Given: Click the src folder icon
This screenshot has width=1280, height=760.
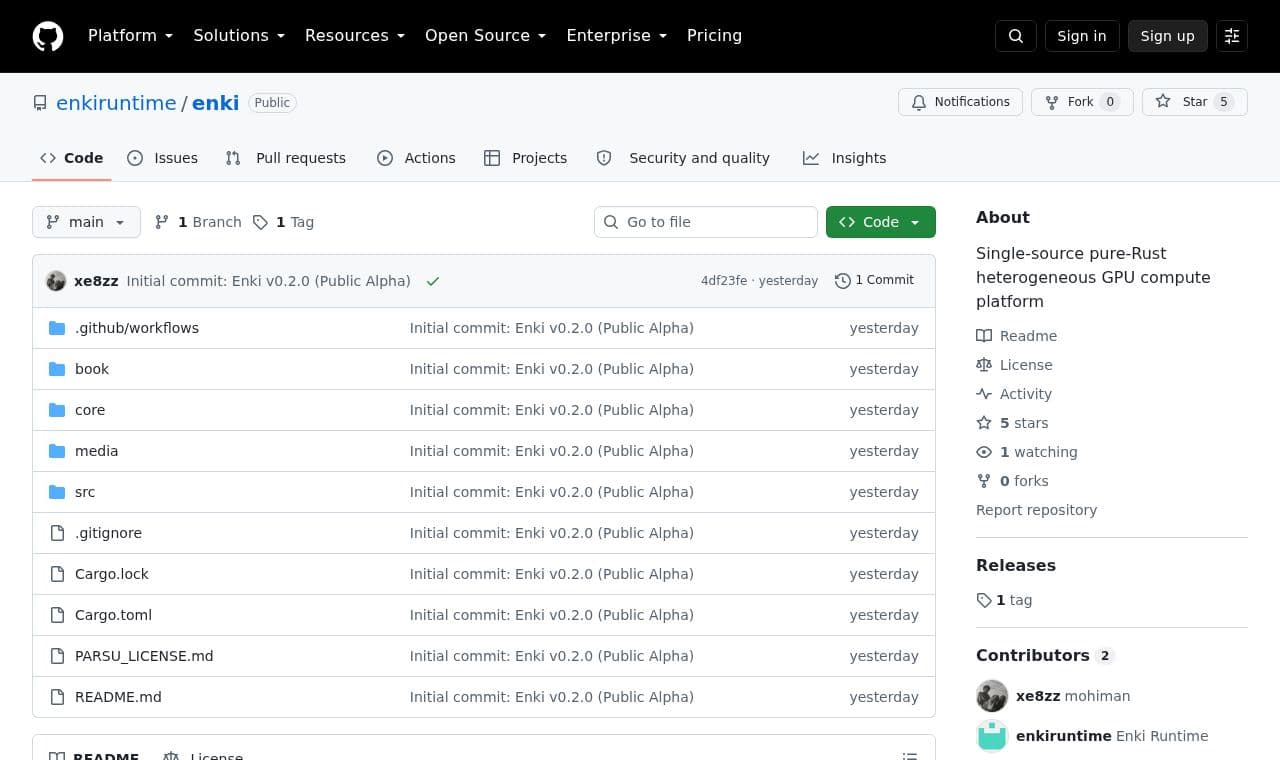Looking at the screenshot, I should tap(57, 492).
